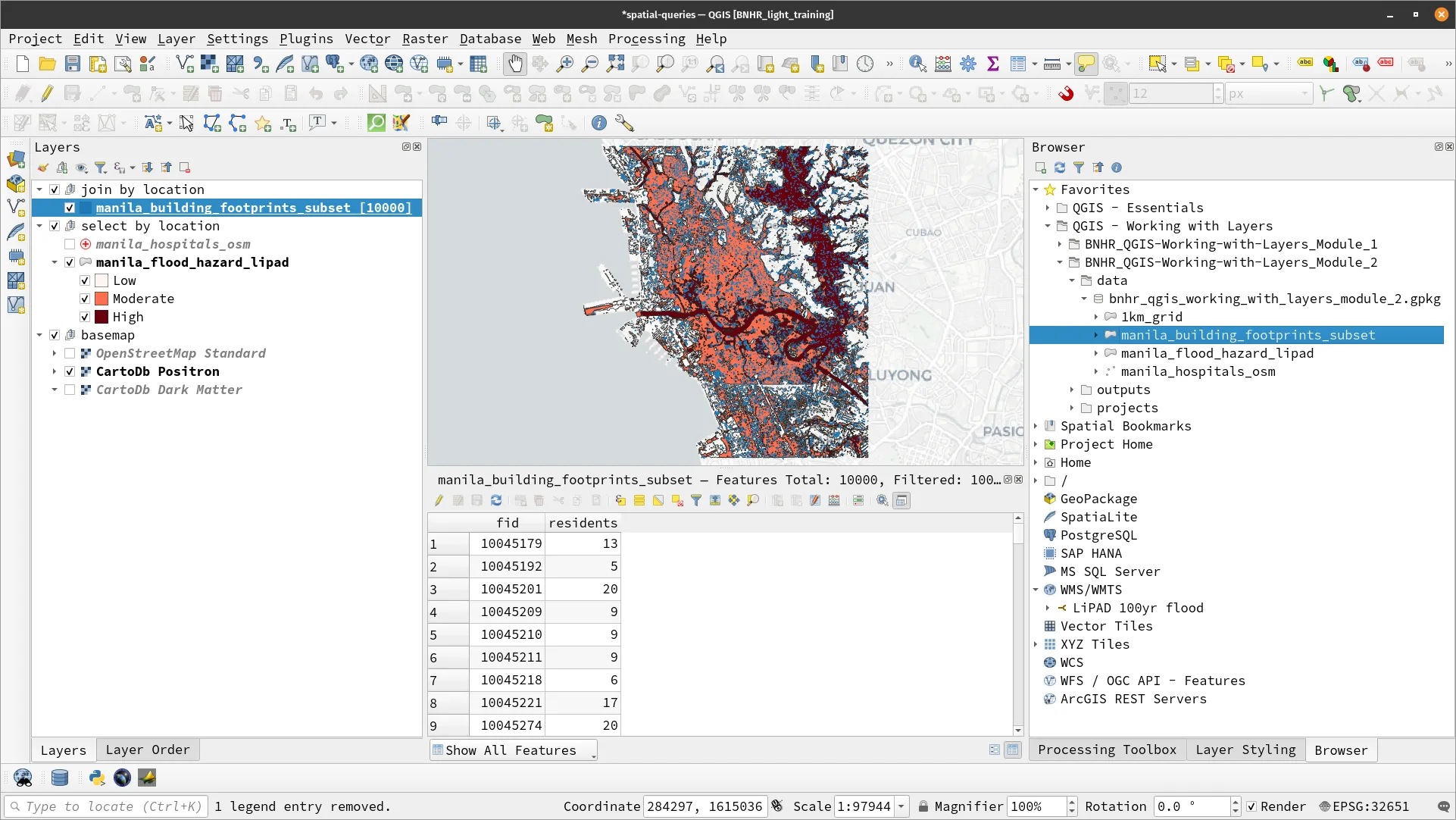Expand the outputs folder in Browser

(1072, 390)
